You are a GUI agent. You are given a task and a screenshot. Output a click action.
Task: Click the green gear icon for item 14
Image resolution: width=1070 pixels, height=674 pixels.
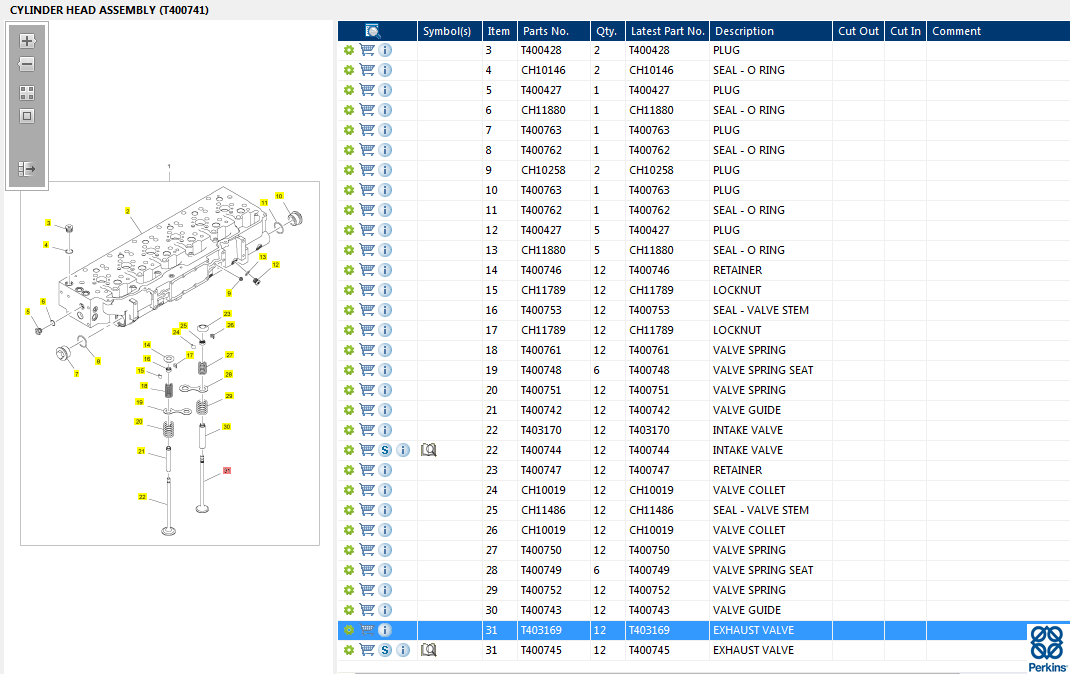click(349, 270)
